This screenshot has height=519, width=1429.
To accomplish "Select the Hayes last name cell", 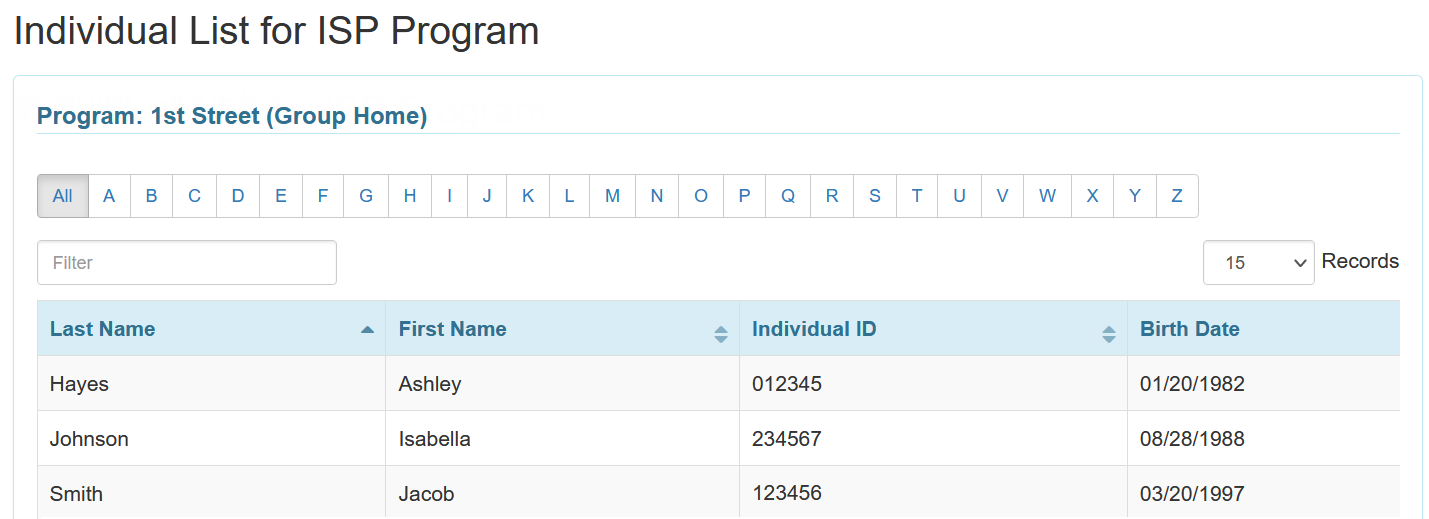I will point(211,383).
